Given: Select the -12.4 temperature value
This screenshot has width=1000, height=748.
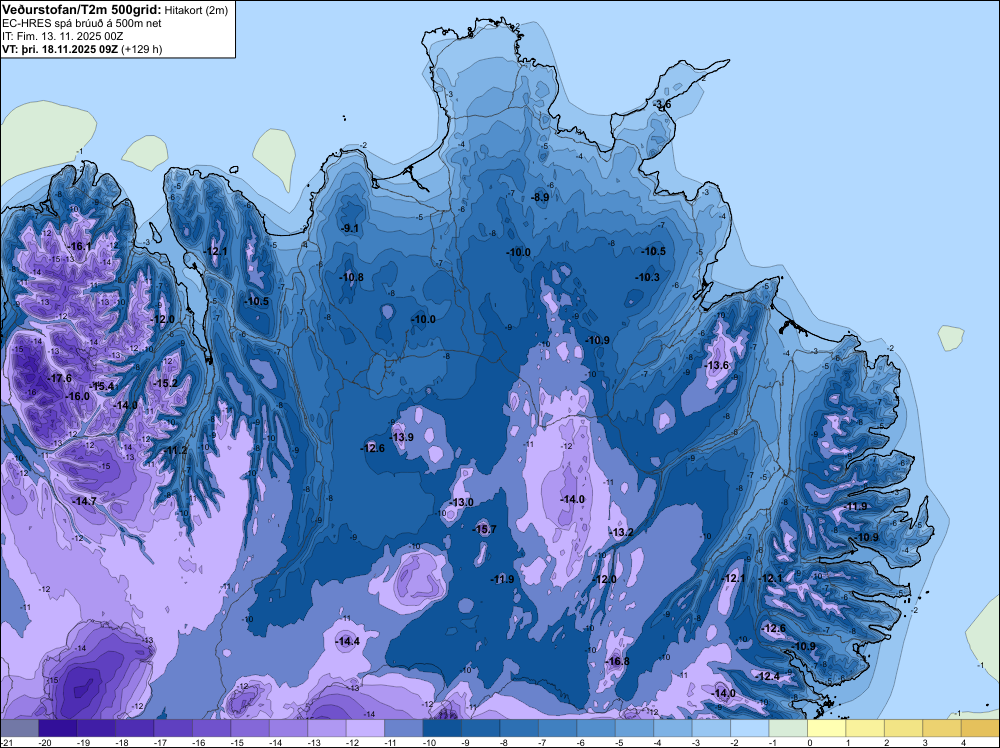Looking at the screenshot, I should point(768,676).
